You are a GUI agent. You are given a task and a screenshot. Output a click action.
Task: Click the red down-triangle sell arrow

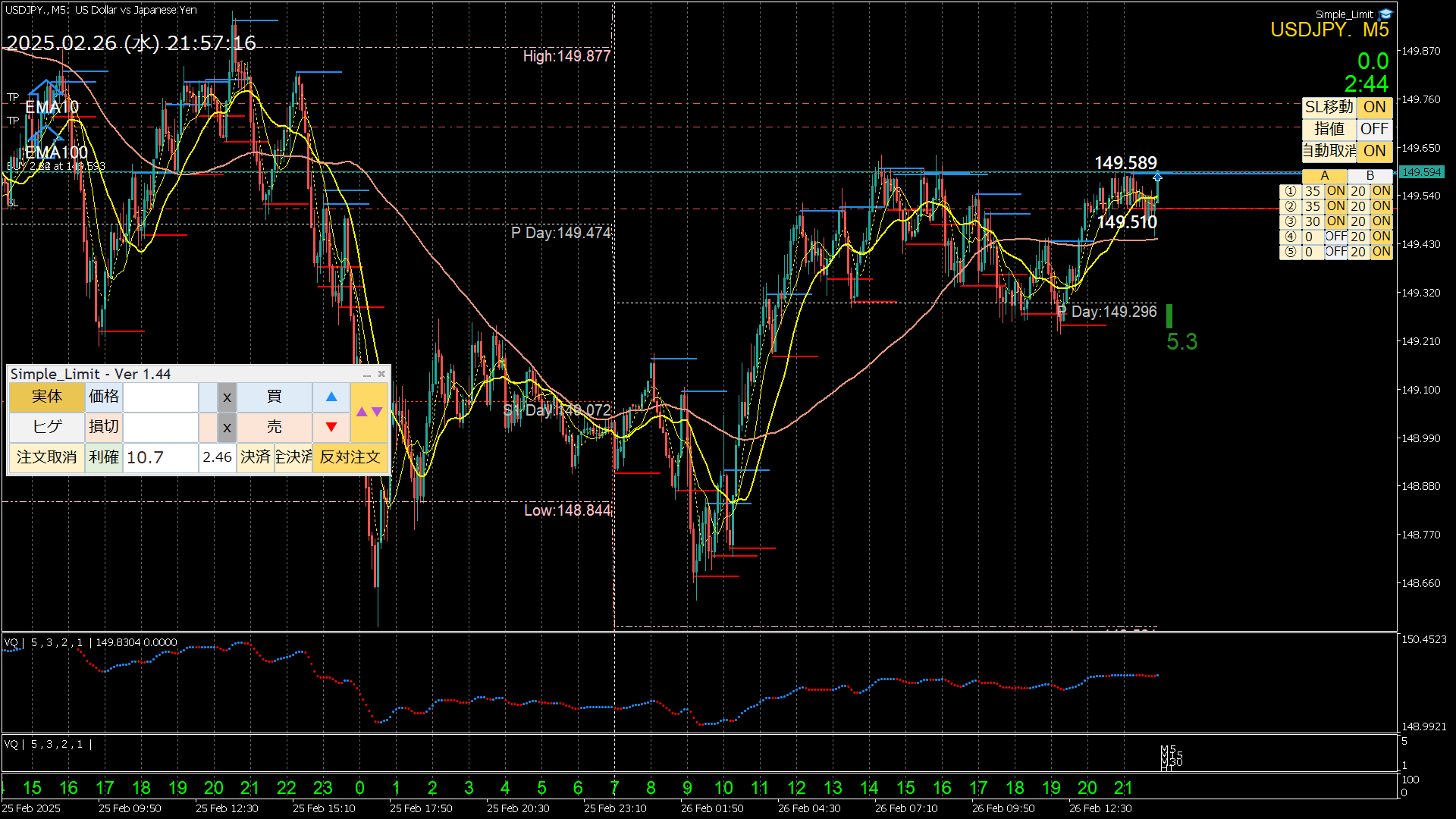(331, 427)
